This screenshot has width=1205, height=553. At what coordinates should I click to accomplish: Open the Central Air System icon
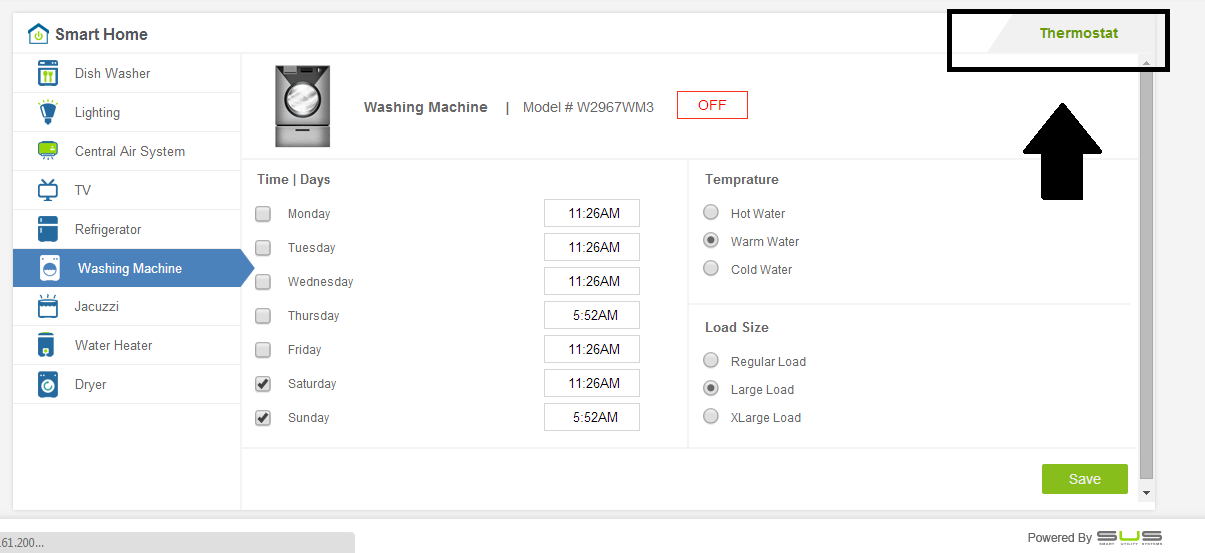[x=48, y=152]
